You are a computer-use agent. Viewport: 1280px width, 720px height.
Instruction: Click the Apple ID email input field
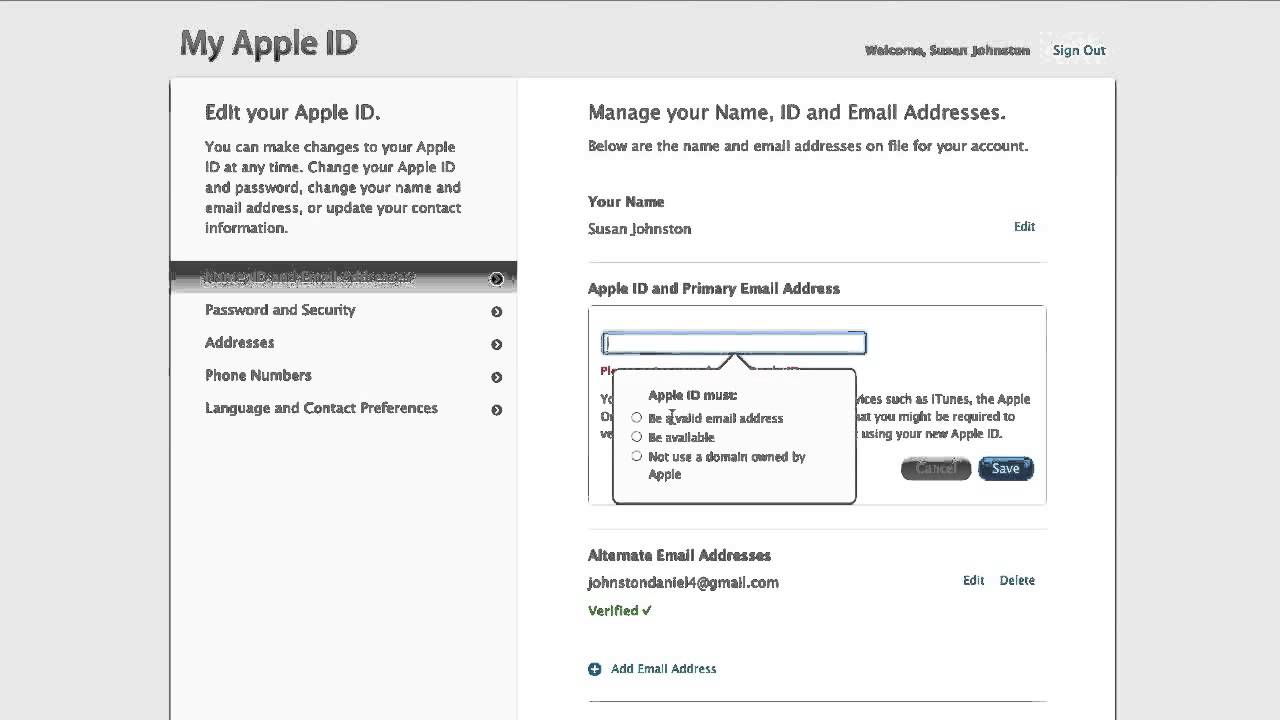click(734, 343)
